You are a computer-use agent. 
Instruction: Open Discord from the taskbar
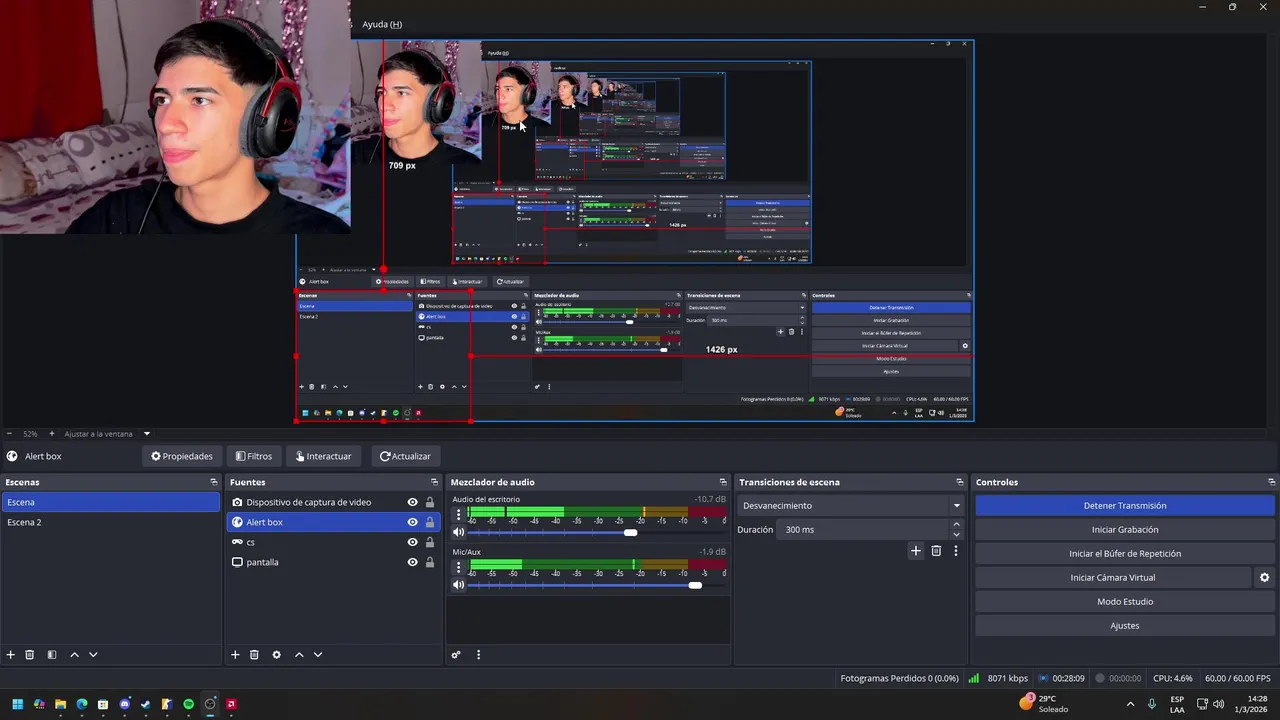click(x=124, y=704)
